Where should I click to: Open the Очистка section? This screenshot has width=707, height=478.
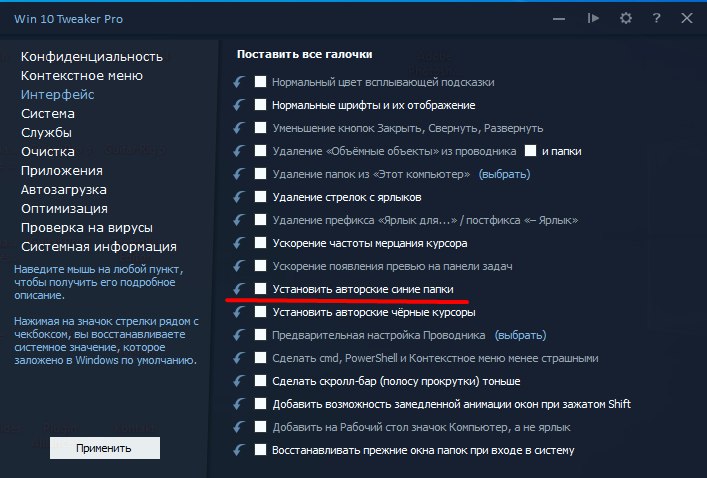pos(48,152)
